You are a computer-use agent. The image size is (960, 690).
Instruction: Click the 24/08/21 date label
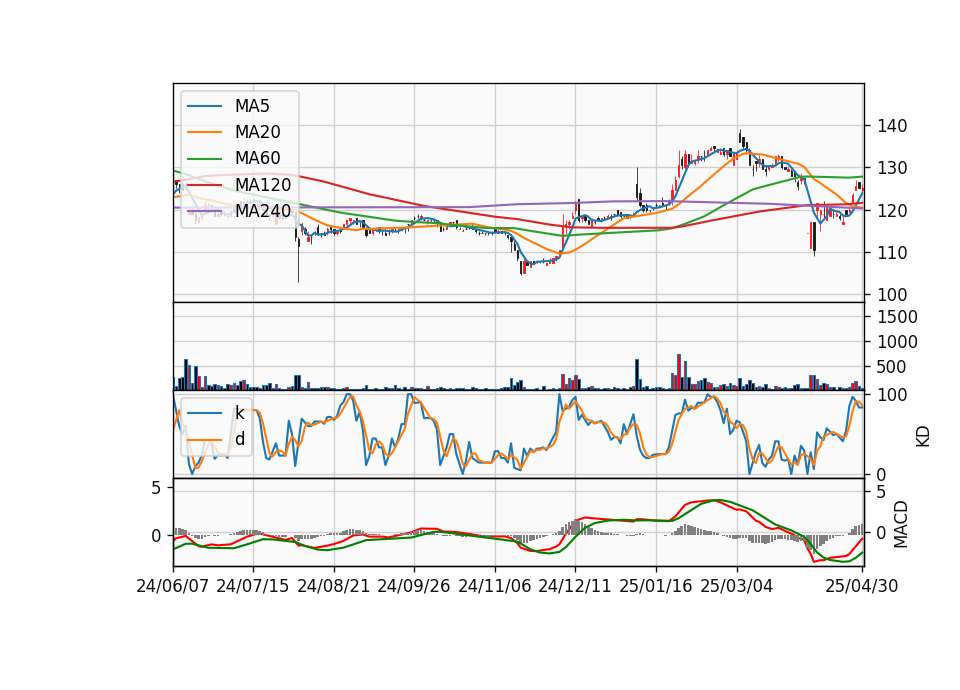[334, 587]
